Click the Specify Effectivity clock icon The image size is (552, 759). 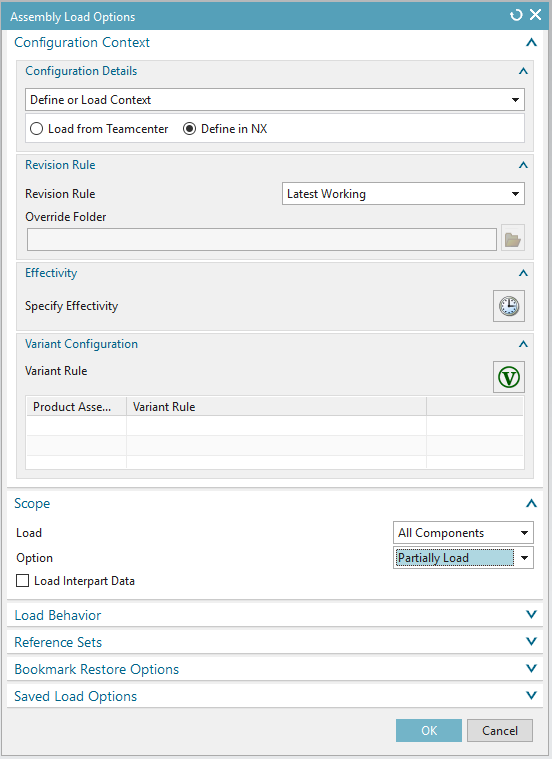509,306
